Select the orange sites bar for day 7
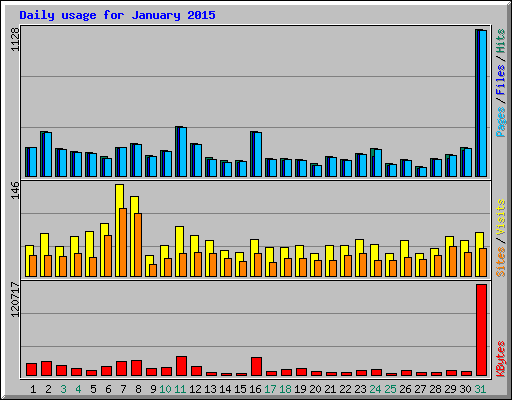Image resolution: width=512 pixels, height=400 pixels. 123,242
